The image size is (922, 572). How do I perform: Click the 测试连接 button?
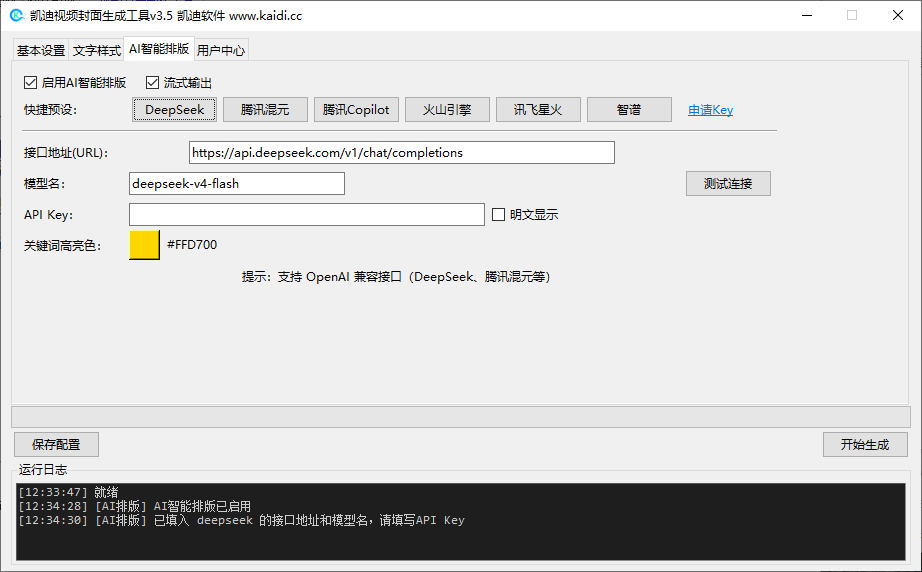coord(728,183)
